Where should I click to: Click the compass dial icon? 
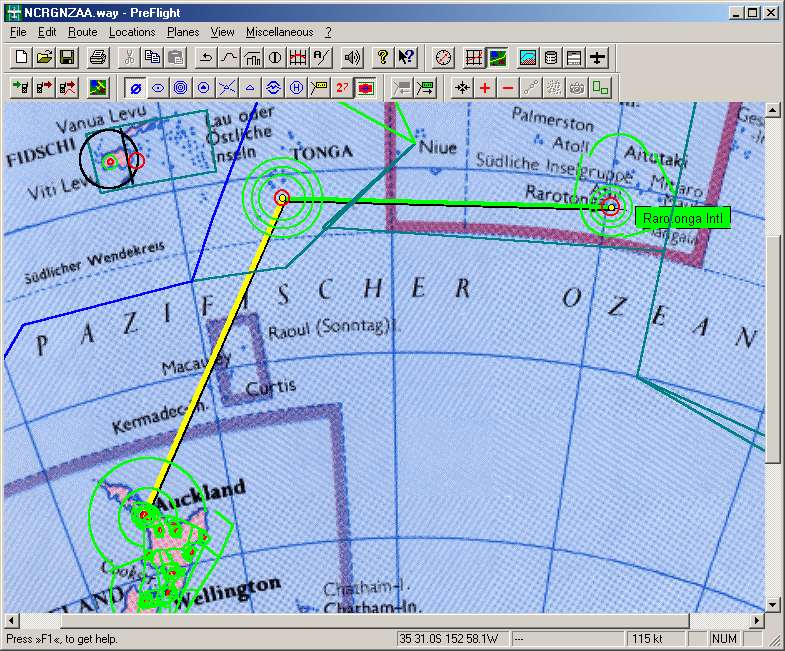[x=444, y=58]
